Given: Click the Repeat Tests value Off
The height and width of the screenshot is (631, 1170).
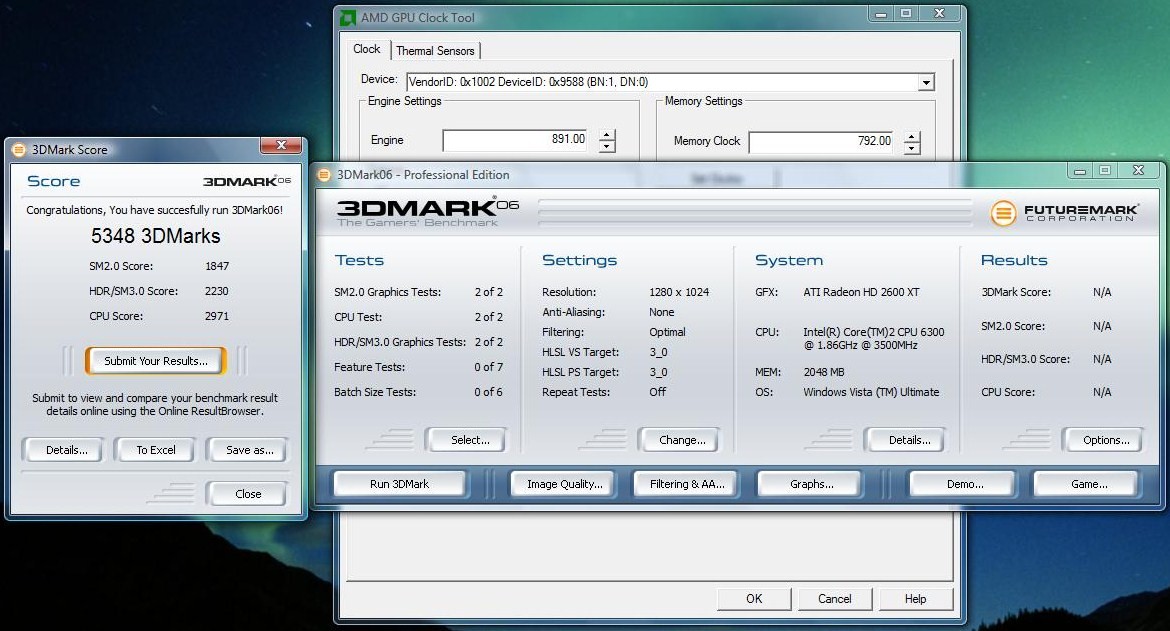Looking at the screenshot, I should point(657,392).
